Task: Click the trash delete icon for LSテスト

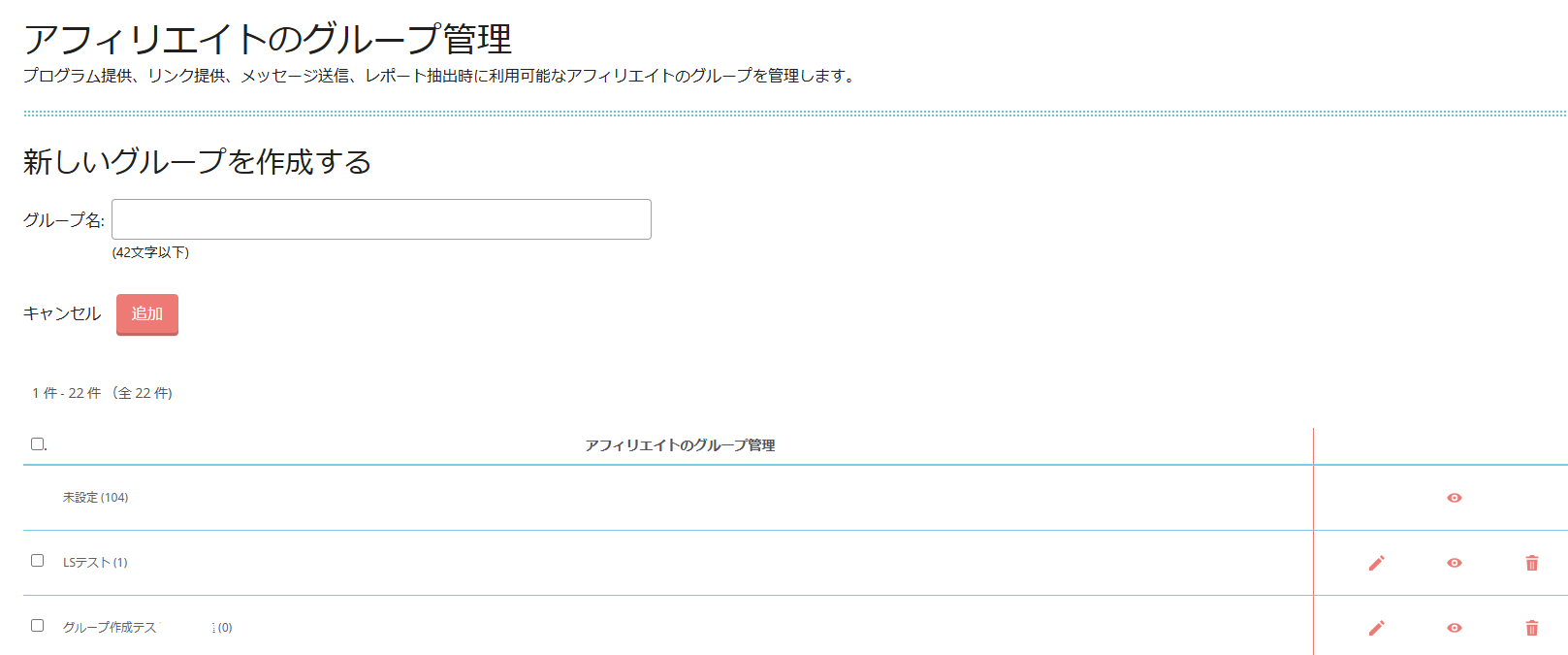Action: (1531, 563)
